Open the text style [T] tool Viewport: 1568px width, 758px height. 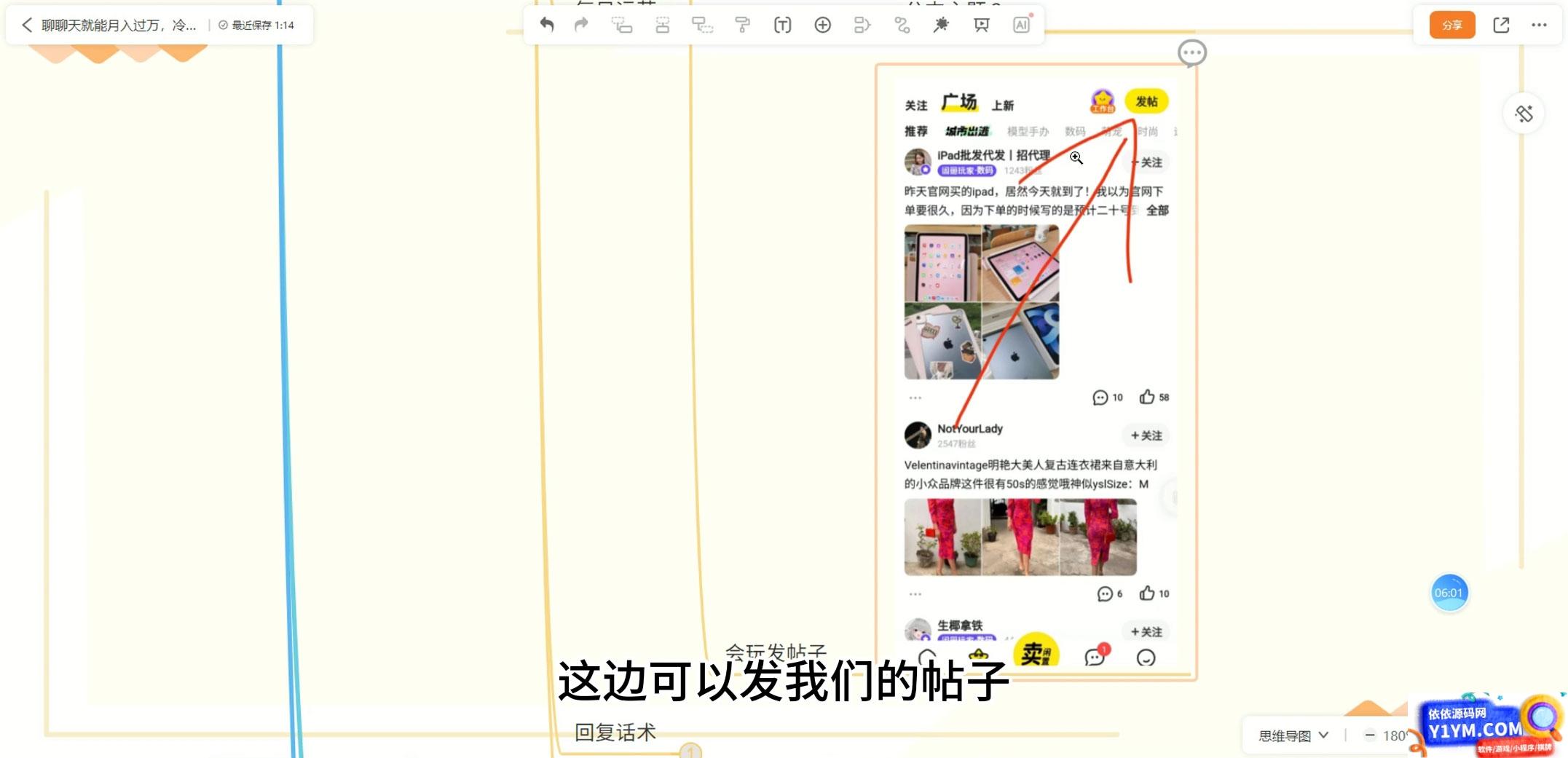782,25
